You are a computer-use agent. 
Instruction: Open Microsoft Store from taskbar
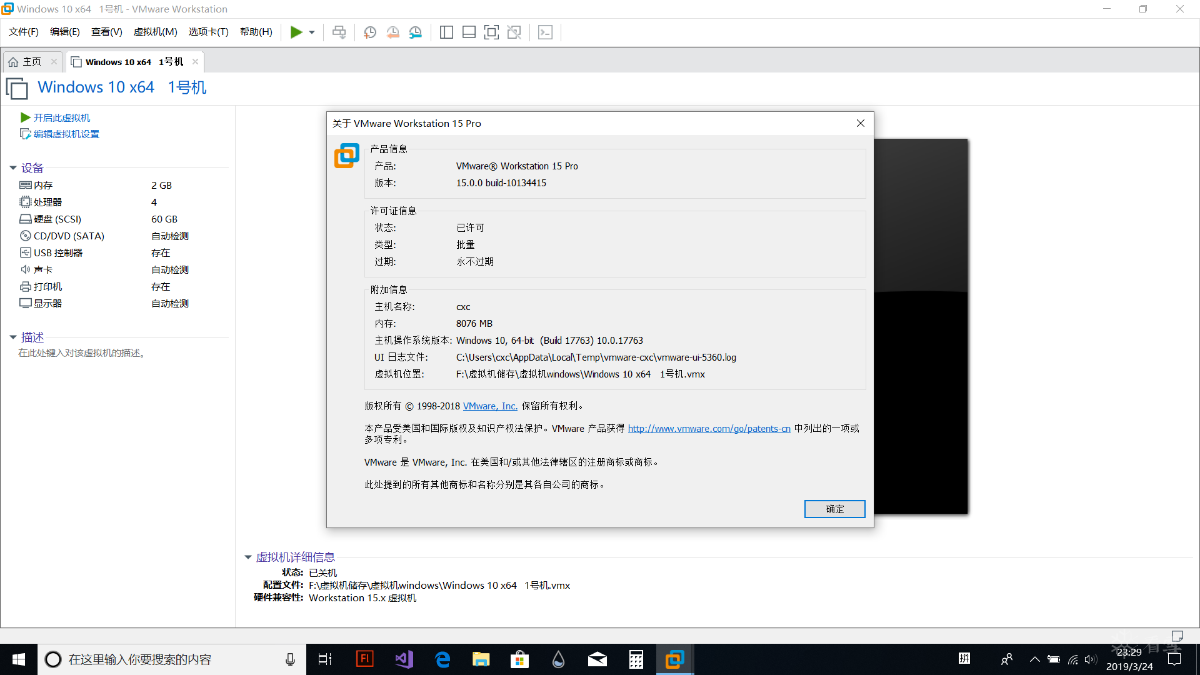tap(520, 659)
